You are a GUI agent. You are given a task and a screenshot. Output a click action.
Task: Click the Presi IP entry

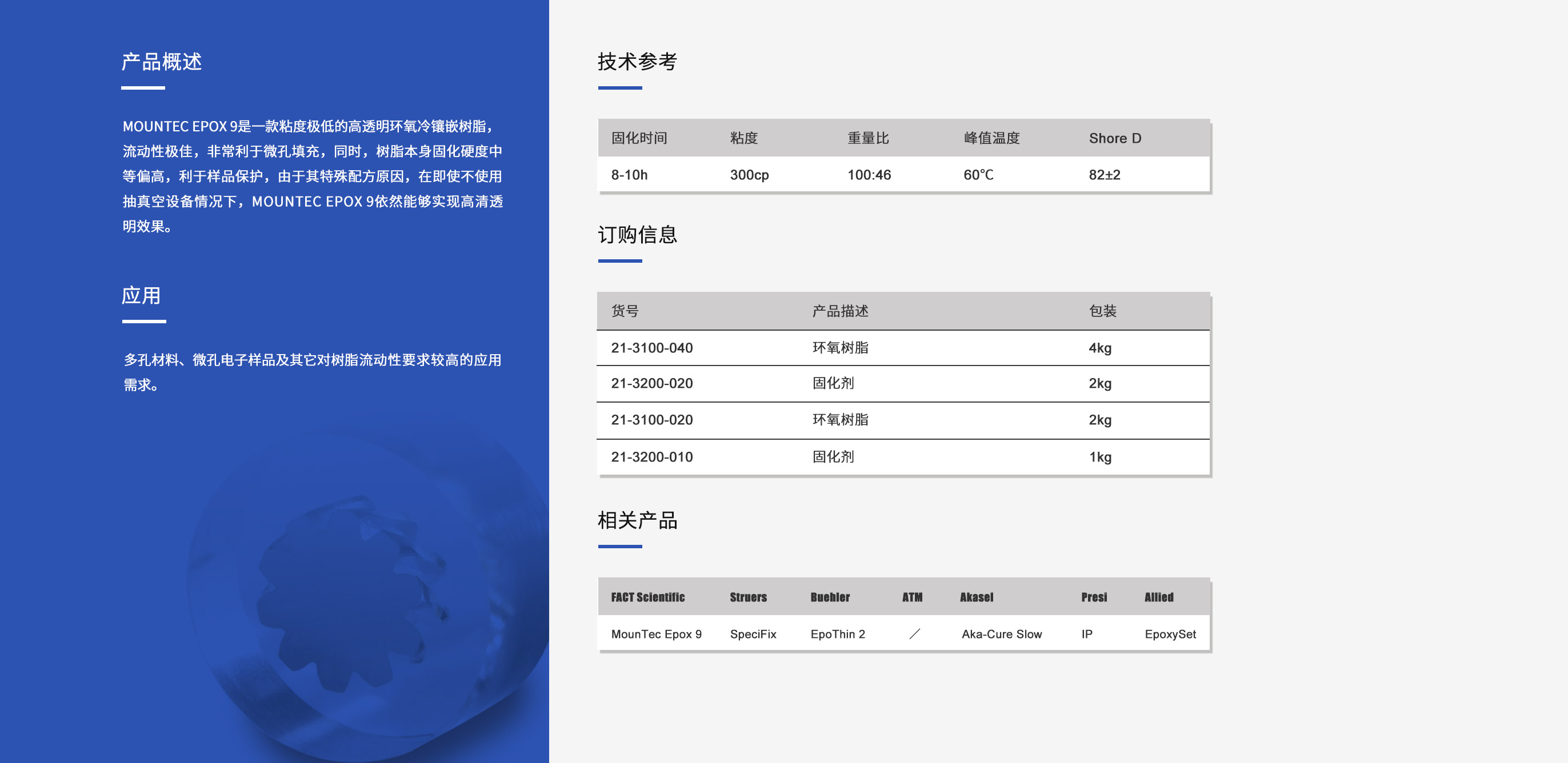(x=1087, y=634)
